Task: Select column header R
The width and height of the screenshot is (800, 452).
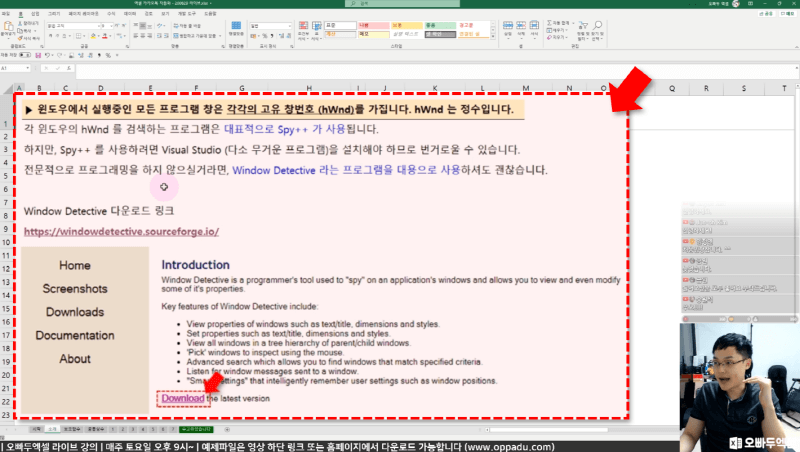Action: point(706,88)
